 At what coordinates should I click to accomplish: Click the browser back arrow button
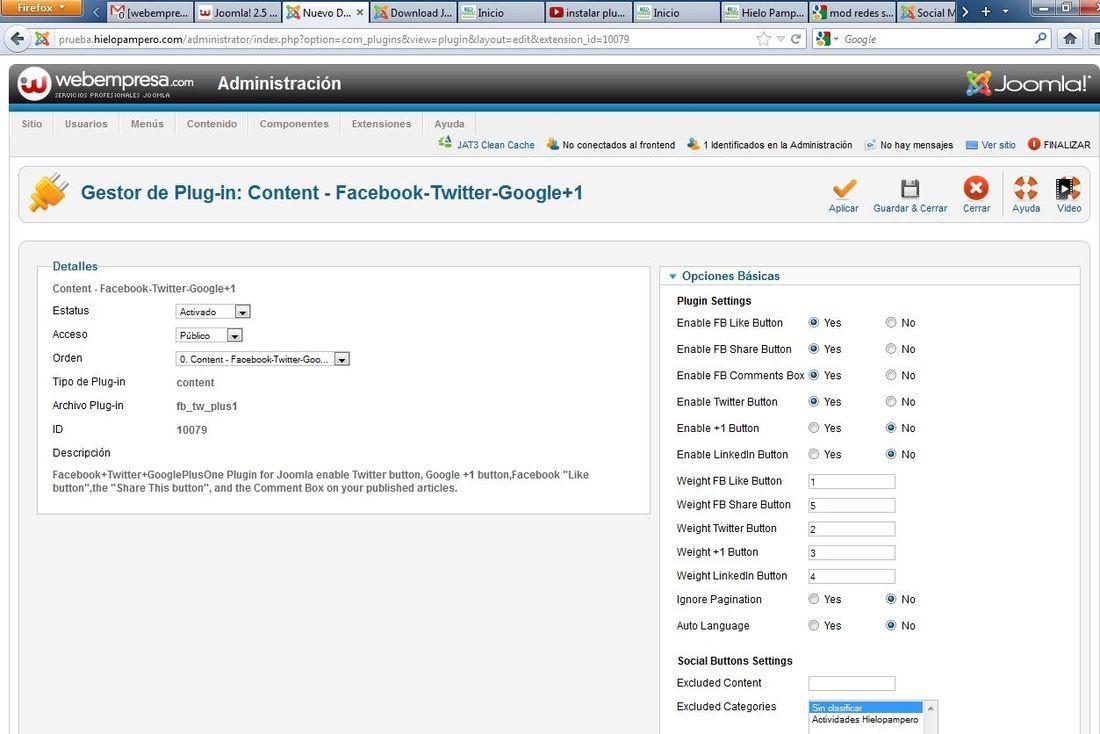tap(18, 39)
